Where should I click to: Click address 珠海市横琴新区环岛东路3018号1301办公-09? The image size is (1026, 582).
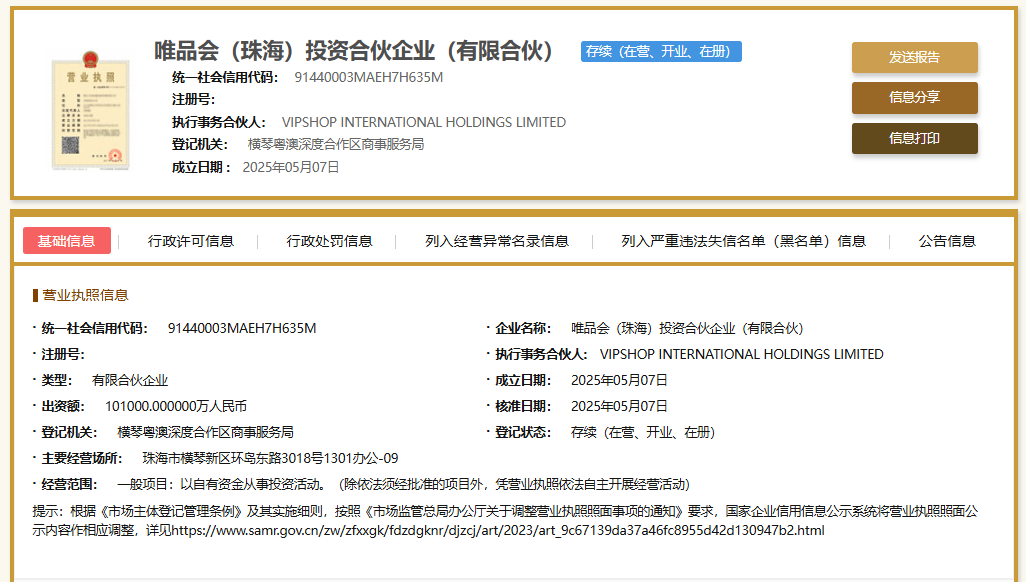[270, 458]
